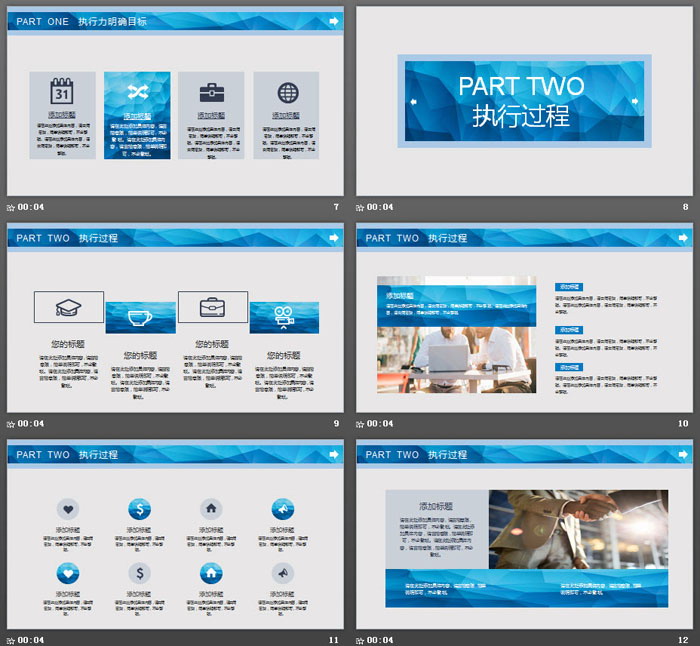Click the transition star icon below slide 7

[x=11, y=208]
